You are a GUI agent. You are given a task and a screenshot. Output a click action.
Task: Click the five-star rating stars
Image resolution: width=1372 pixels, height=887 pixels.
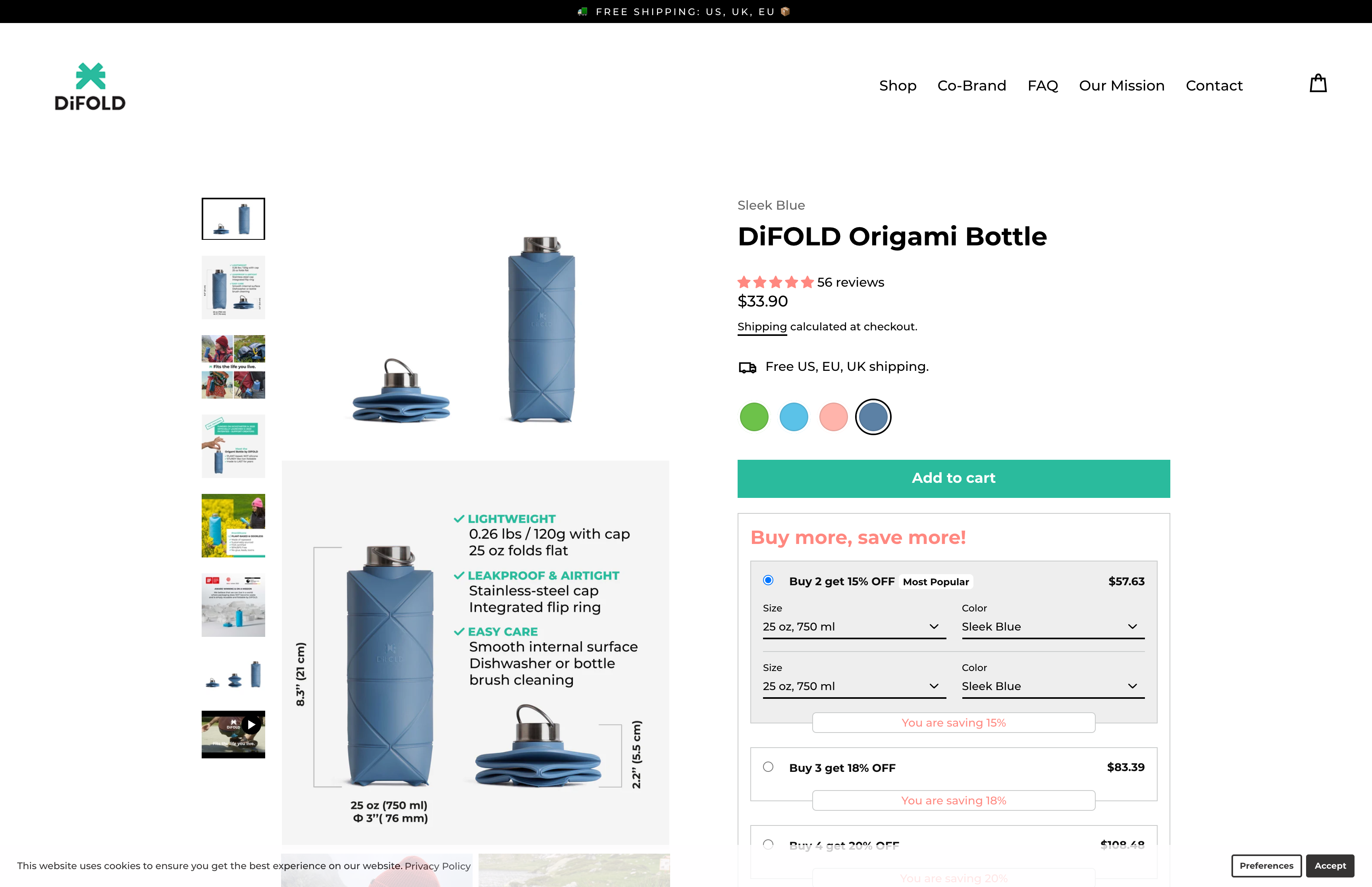[776, 282]
